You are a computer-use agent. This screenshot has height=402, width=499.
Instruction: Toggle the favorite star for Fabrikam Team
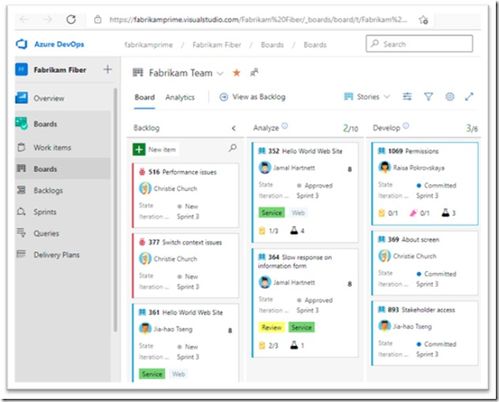(236, 73)
